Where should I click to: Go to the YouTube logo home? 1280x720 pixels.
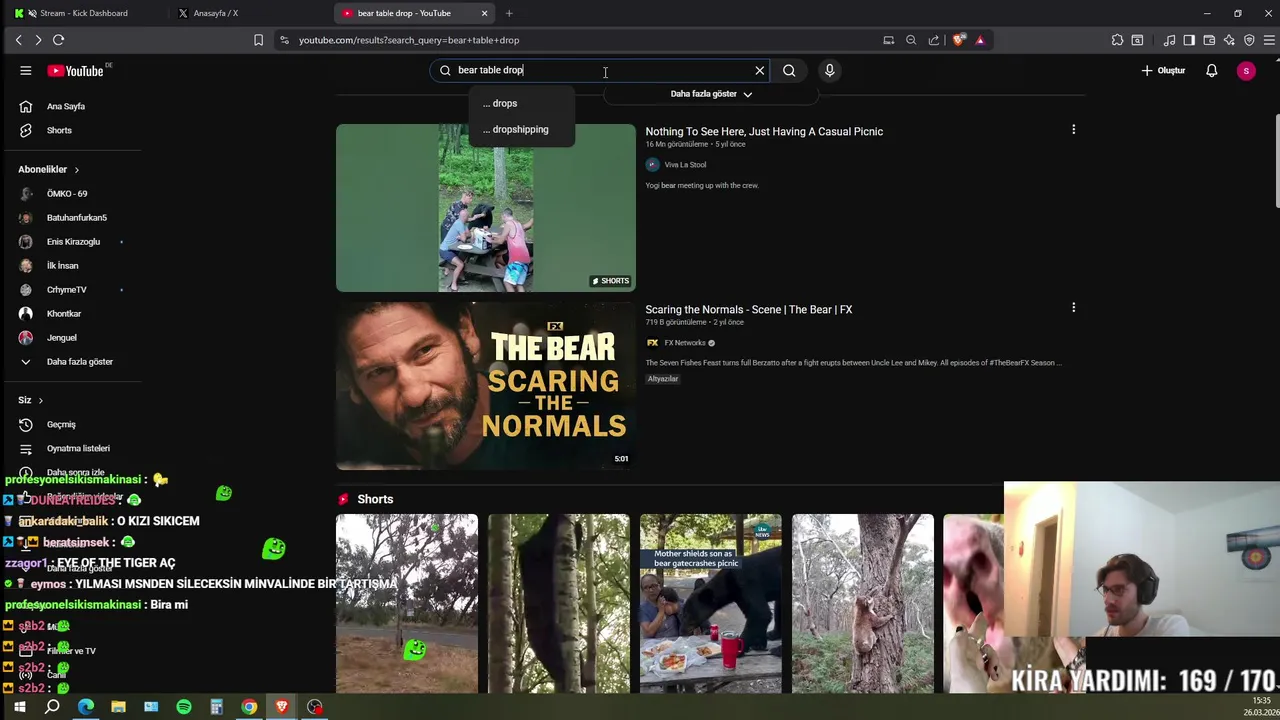(76, 70)
